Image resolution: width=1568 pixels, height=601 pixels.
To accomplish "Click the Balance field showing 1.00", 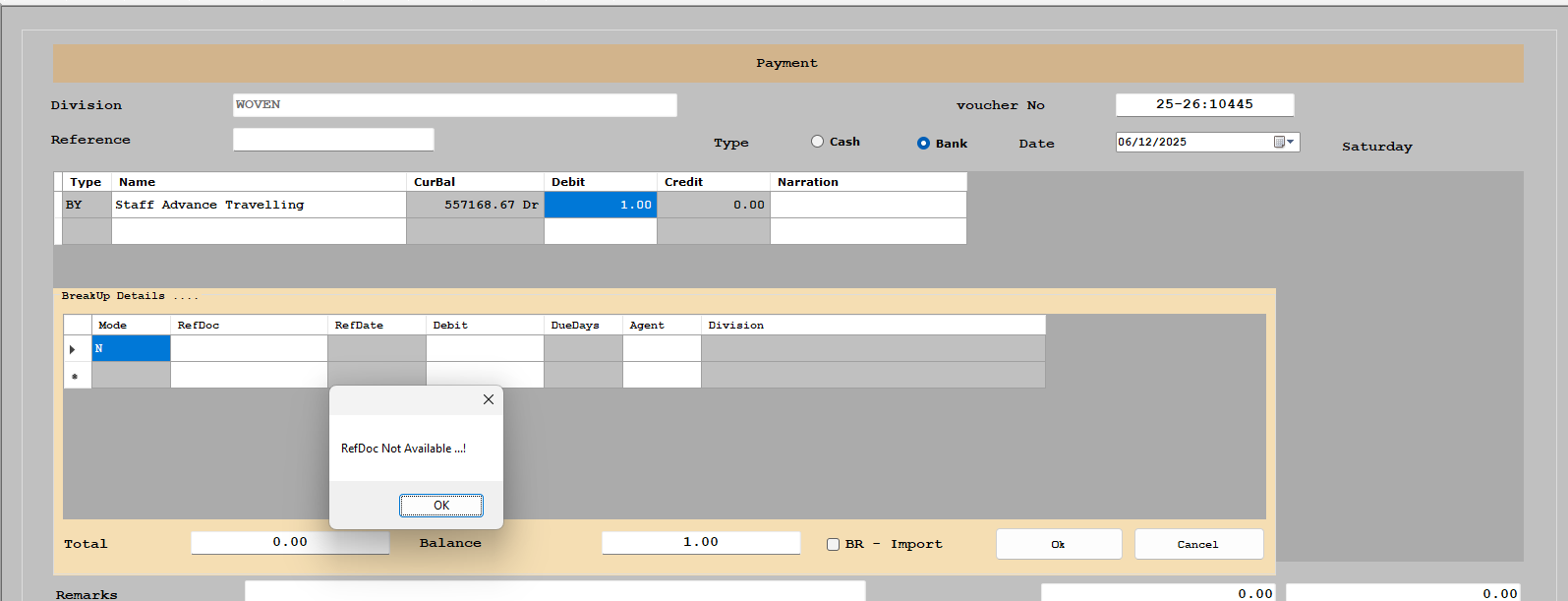I will 700,543.
